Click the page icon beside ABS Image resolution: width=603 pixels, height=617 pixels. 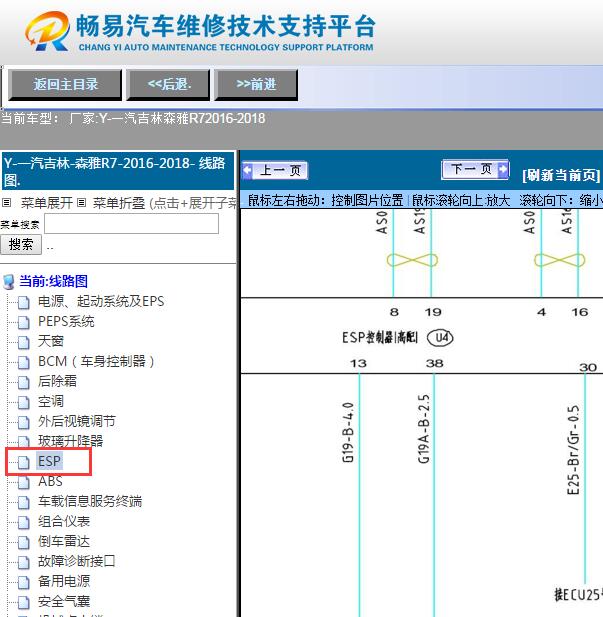click(24, 482)
